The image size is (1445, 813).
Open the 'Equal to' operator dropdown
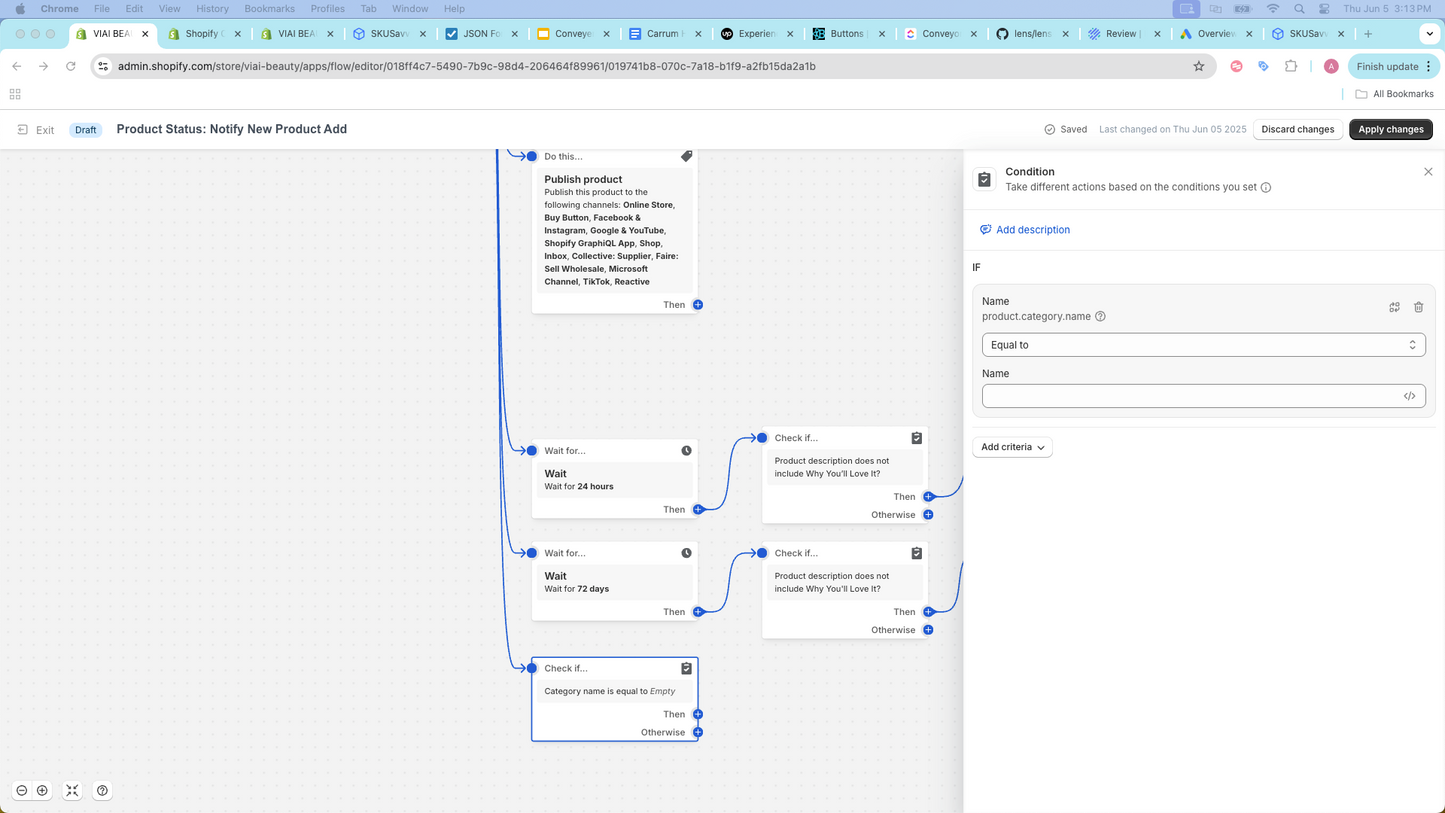click(x=1203, y=345)
